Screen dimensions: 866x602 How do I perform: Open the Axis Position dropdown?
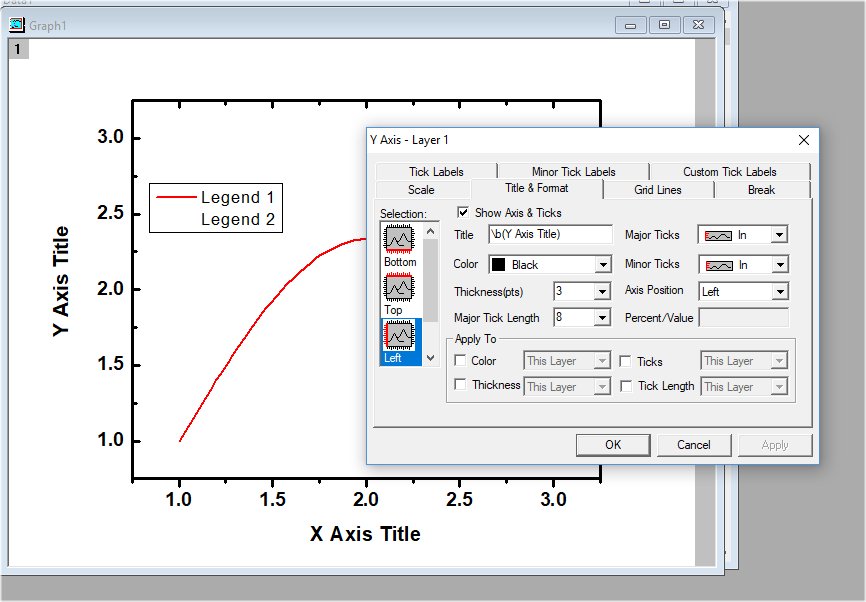click(x=779, y=291)
